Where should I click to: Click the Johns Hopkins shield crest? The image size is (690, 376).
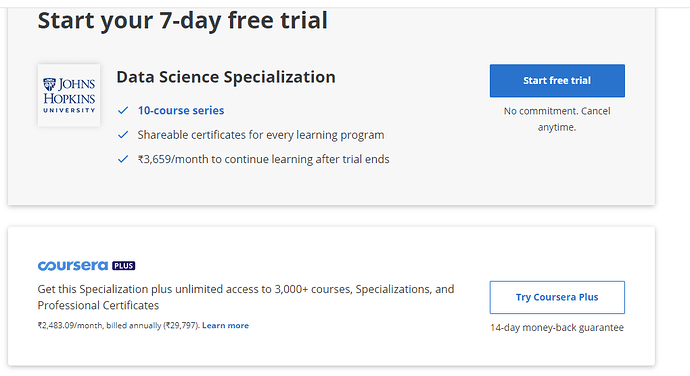point(49,84)
